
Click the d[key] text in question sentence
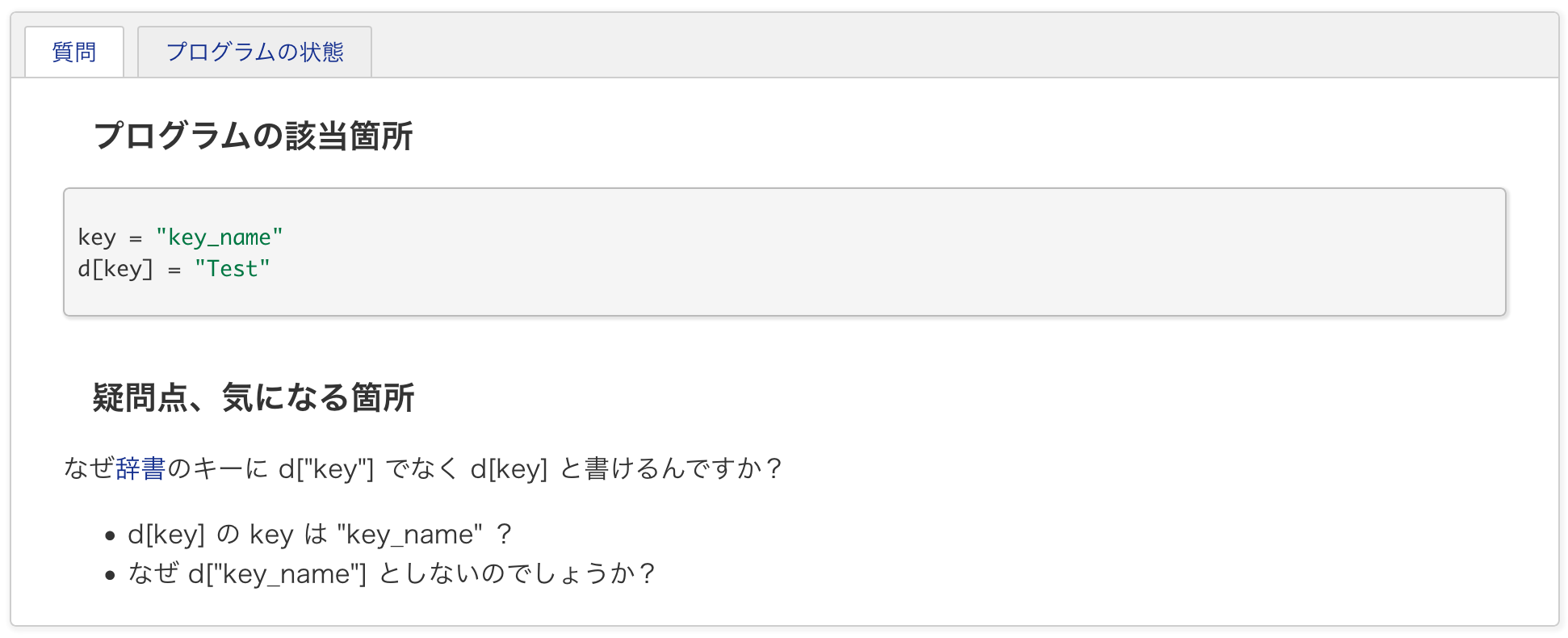coord(509,468)
